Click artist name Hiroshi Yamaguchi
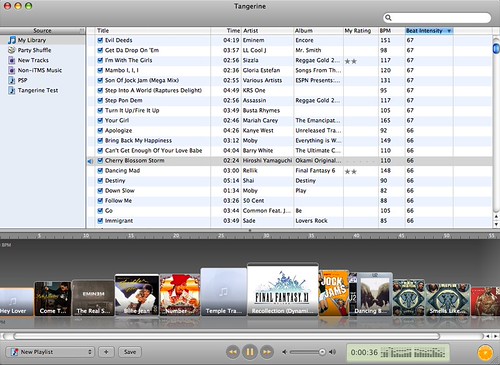The height and width of the screenshot is (365, 500). point(267,161)
